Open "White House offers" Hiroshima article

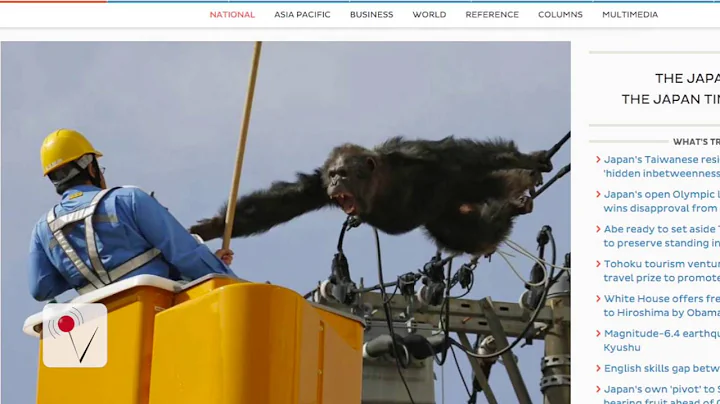pos(662,306)
